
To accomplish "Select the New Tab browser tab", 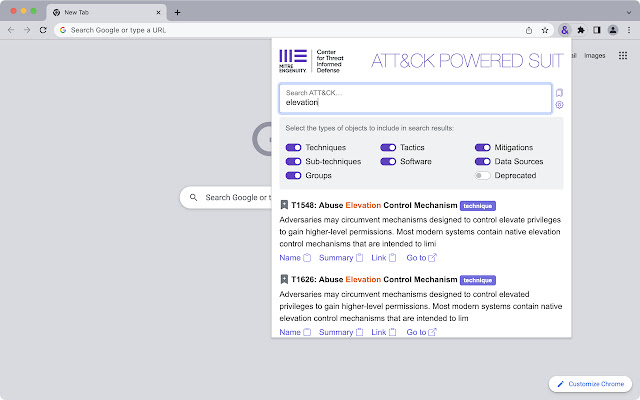I will point(106,12).
